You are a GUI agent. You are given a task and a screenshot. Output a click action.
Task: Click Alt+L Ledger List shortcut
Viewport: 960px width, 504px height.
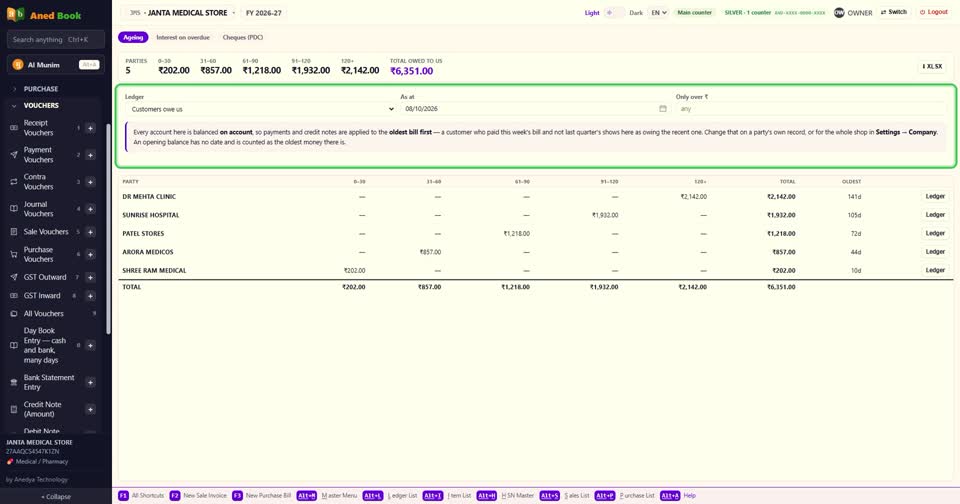tap(390, 495)
